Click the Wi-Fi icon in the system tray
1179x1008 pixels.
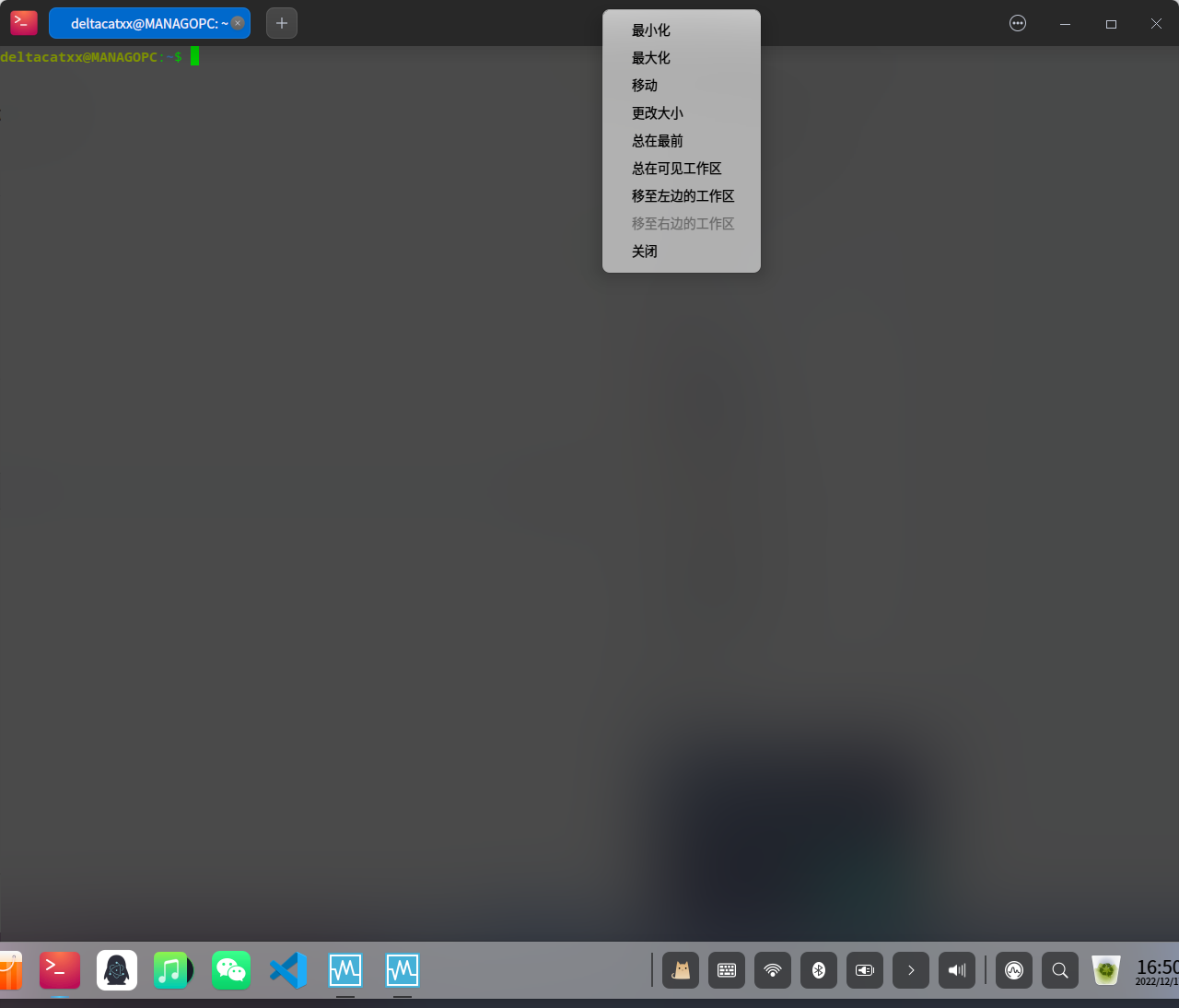pos(772,969)
